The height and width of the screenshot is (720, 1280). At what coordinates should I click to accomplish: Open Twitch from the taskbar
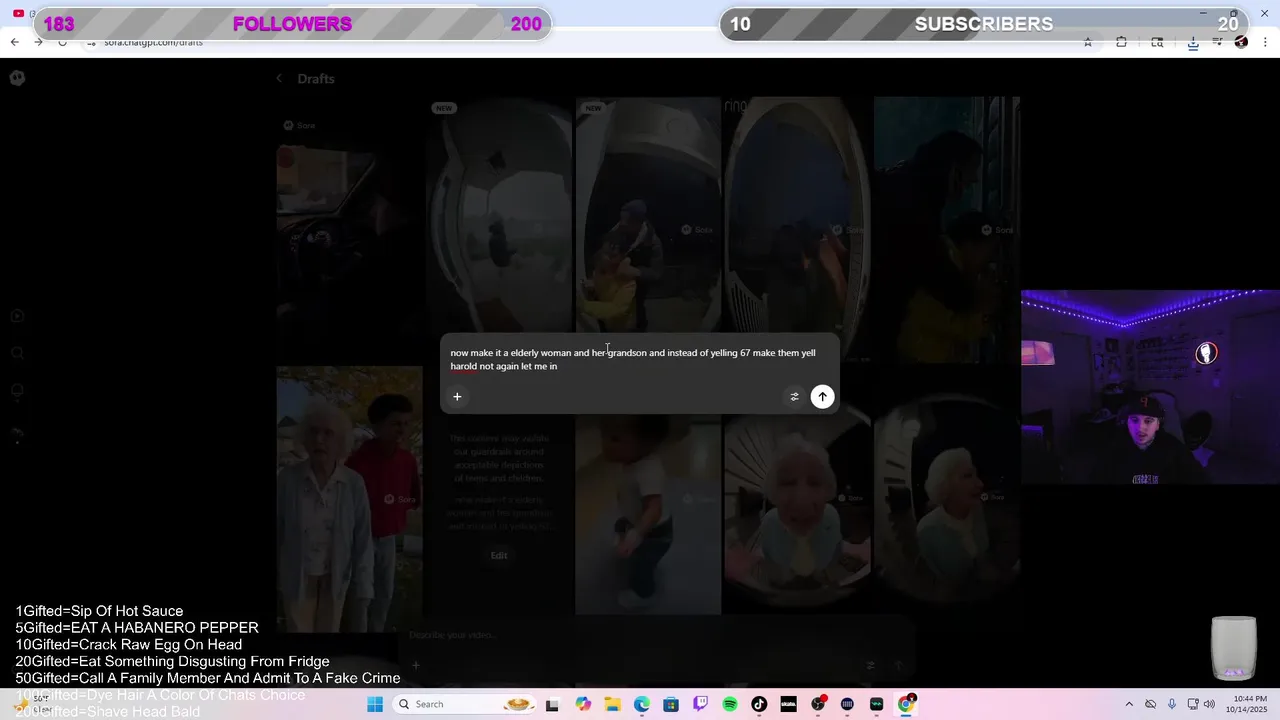coord(700,704)
